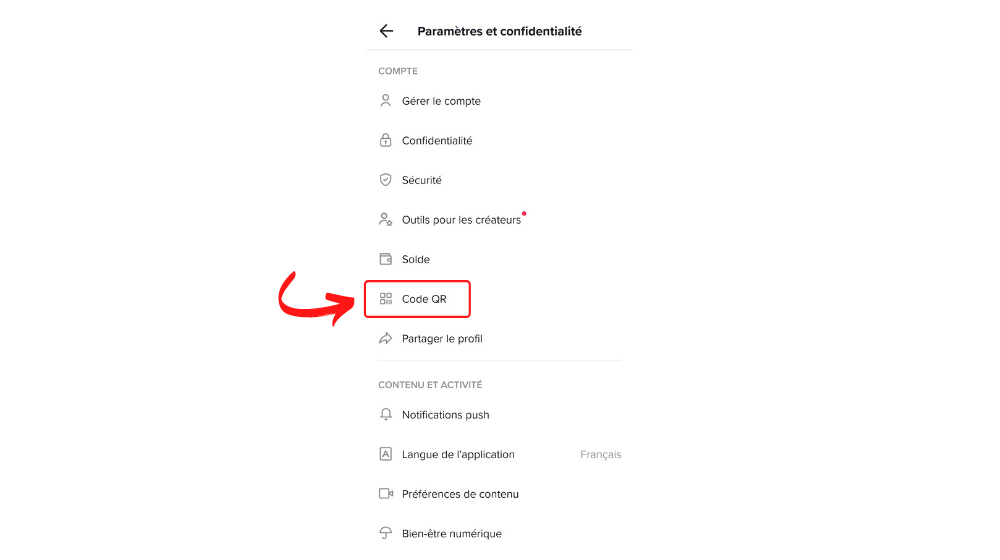Click the wallet icon beside Solde

385,259
